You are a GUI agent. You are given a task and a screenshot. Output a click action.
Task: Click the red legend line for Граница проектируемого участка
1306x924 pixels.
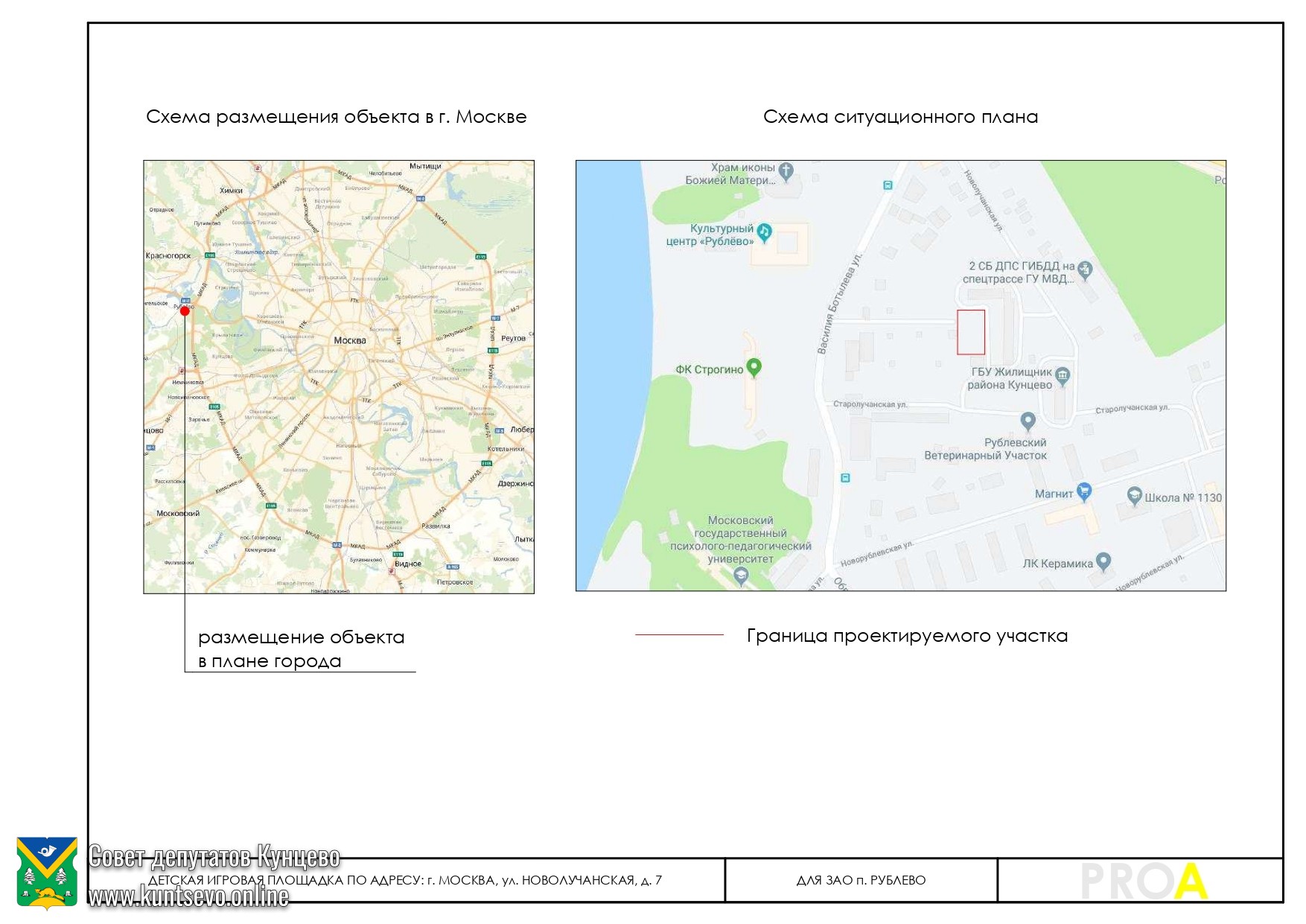678,635
